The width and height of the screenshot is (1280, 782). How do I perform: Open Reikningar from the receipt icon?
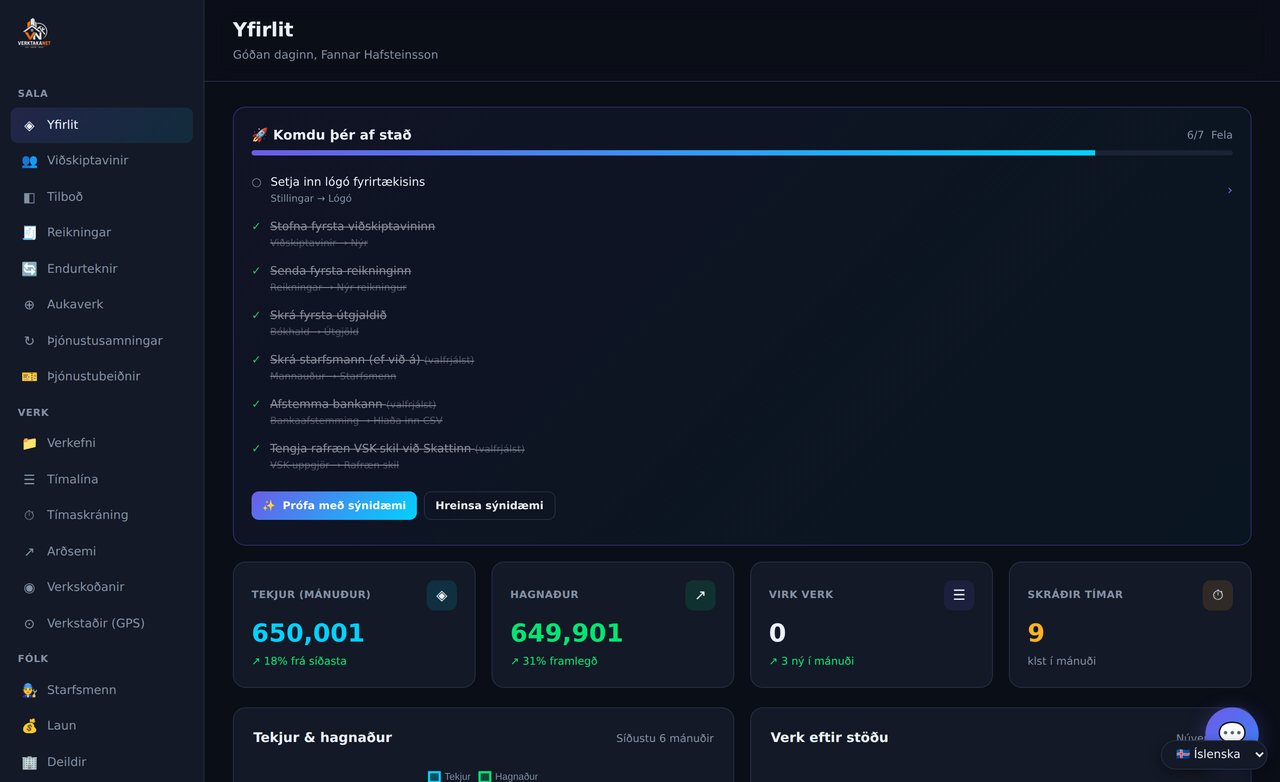(x=29, y=233)
